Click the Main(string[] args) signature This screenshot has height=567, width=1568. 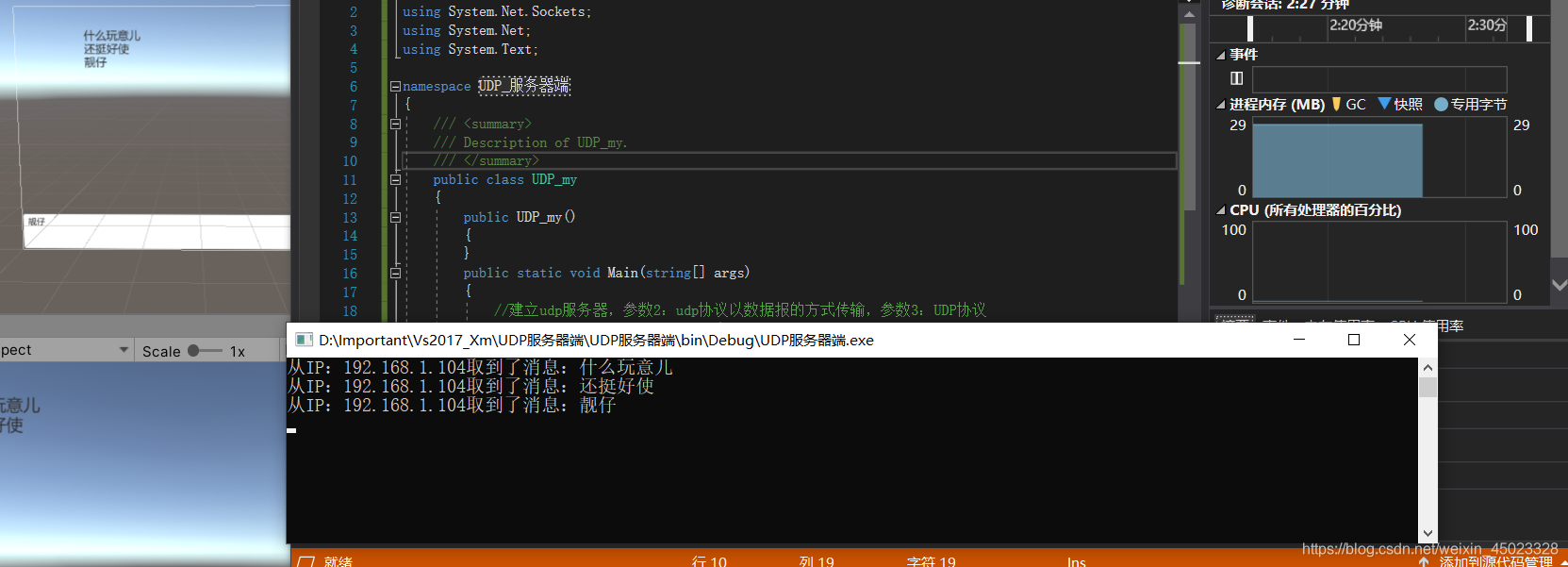[678, 273]
